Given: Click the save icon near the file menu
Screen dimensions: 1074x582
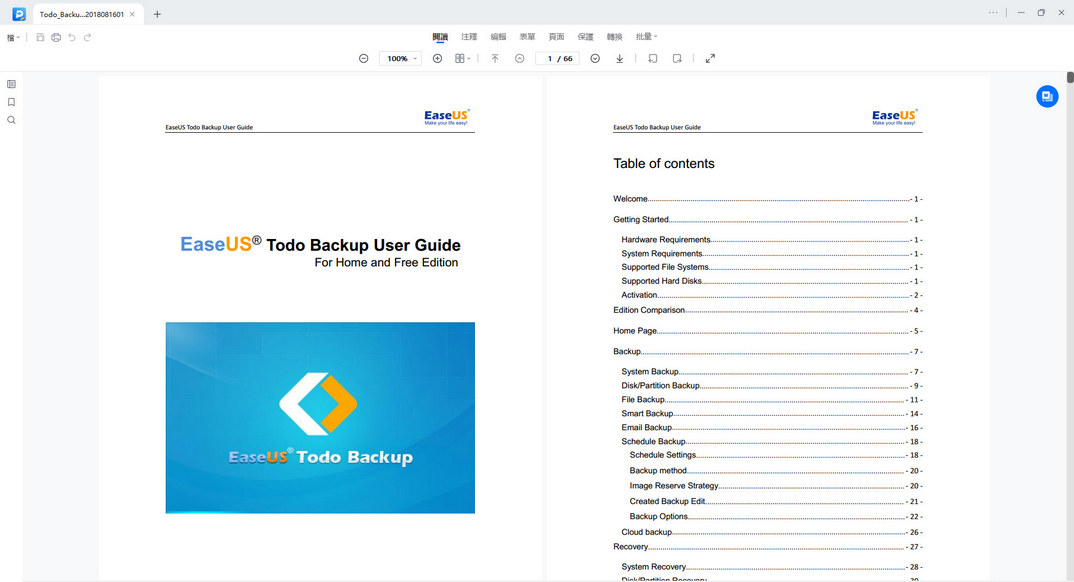Looking at the screenshot, I should coord(40,36).
